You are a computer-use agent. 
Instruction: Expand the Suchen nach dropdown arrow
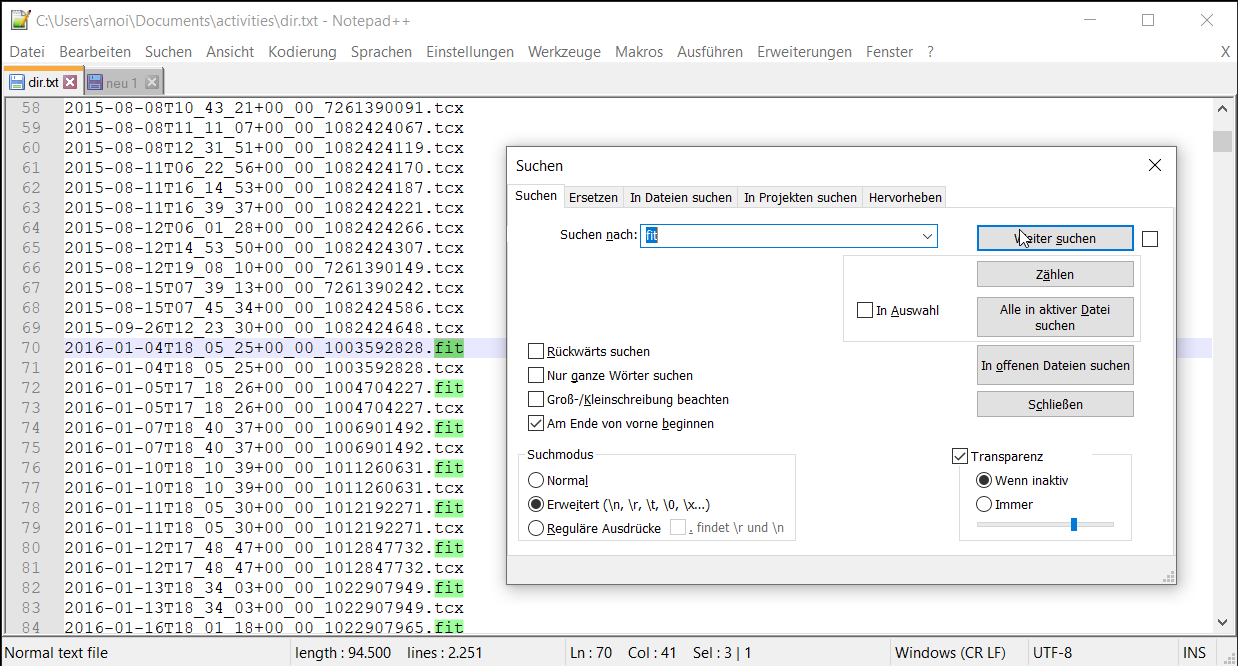927,236
